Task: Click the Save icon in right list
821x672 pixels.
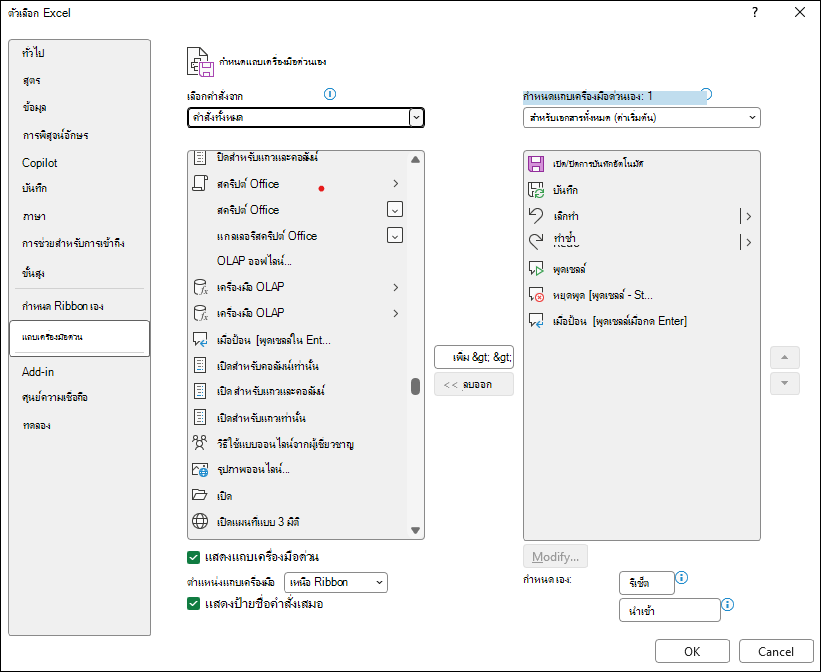Action: [x=536, y=190]
